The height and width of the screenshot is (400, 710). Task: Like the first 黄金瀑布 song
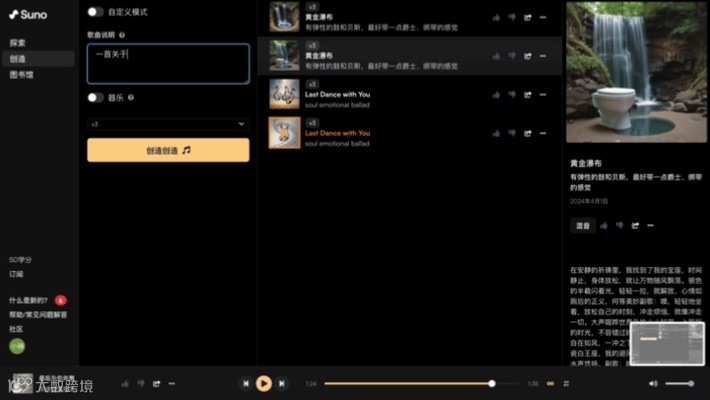(x=496, y=17)
